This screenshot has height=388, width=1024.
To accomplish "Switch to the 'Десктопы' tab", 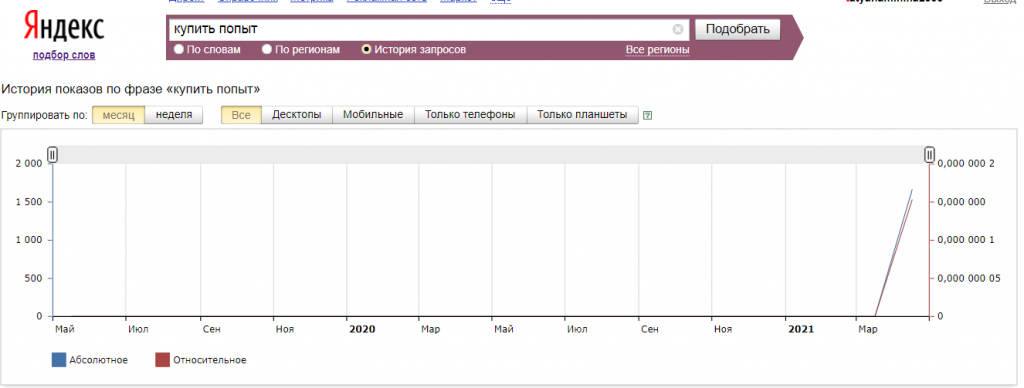I will (296, 115).
